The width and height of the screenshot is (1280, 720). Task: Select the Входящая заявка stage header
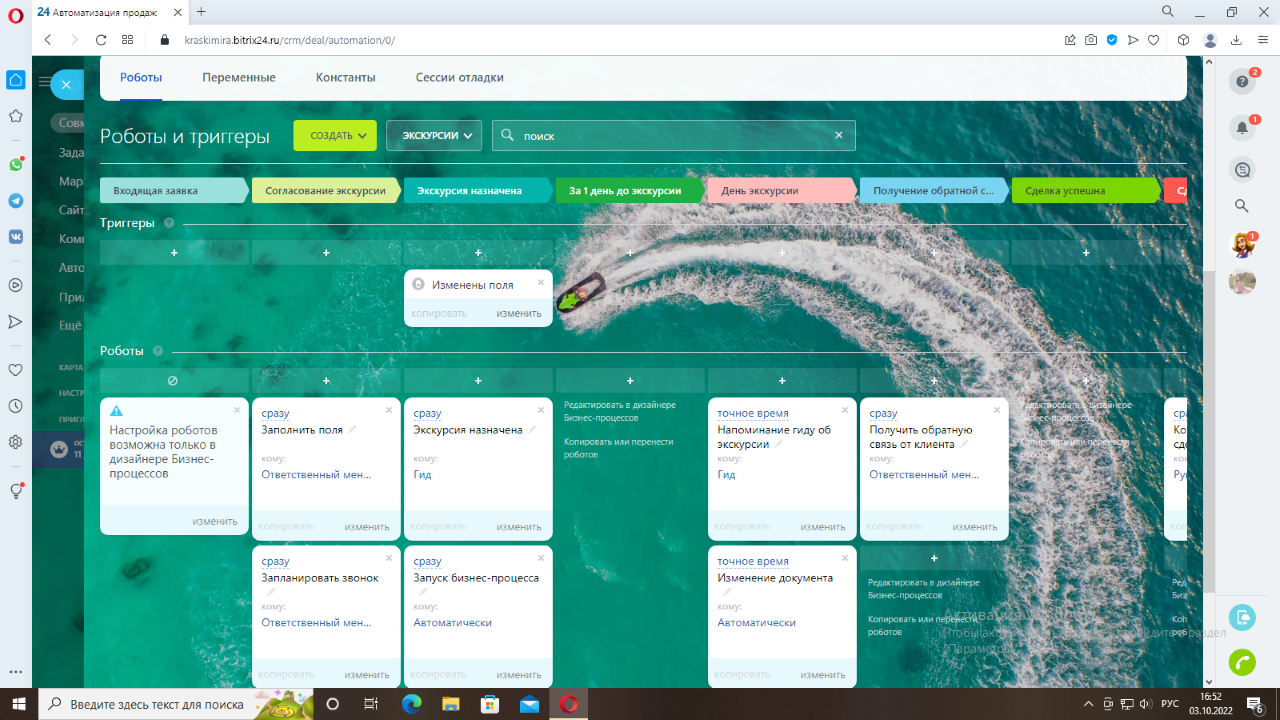174,190
